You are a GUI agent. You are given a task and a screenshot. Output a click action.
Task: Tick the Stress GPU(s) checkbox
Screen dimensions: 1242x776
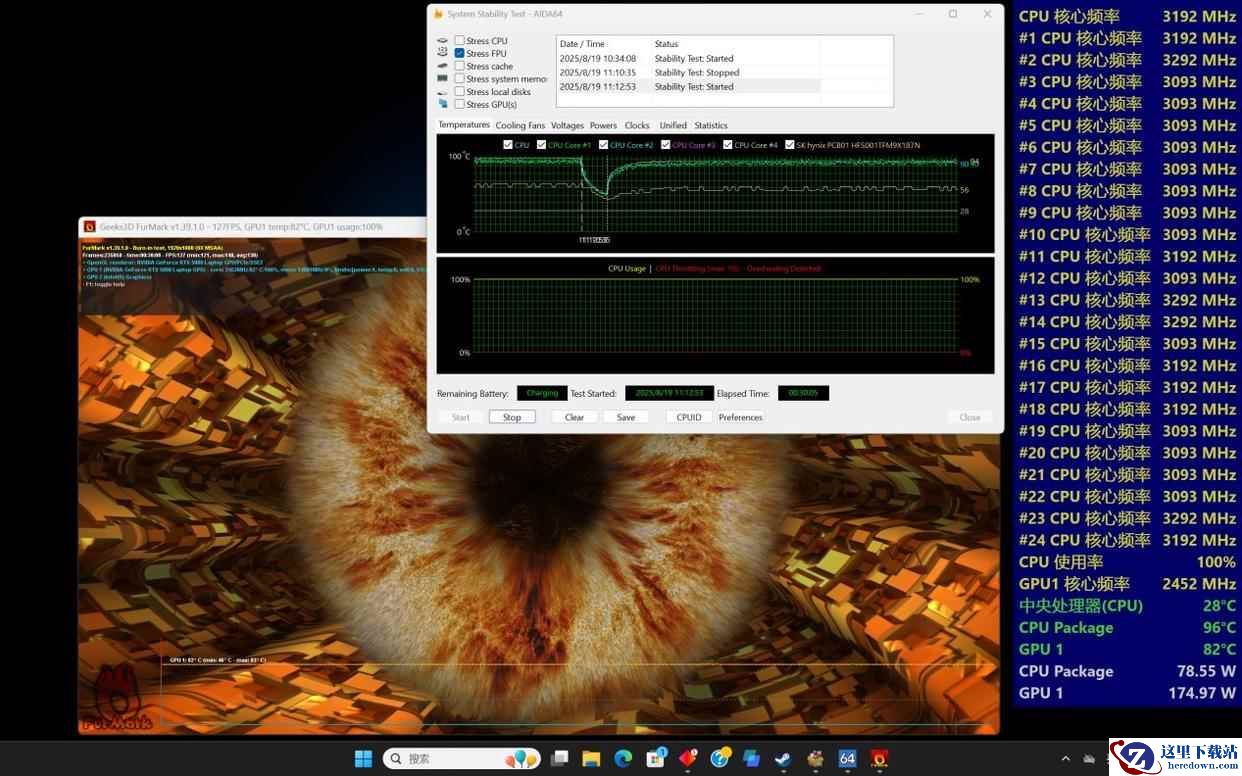point(460,104)
